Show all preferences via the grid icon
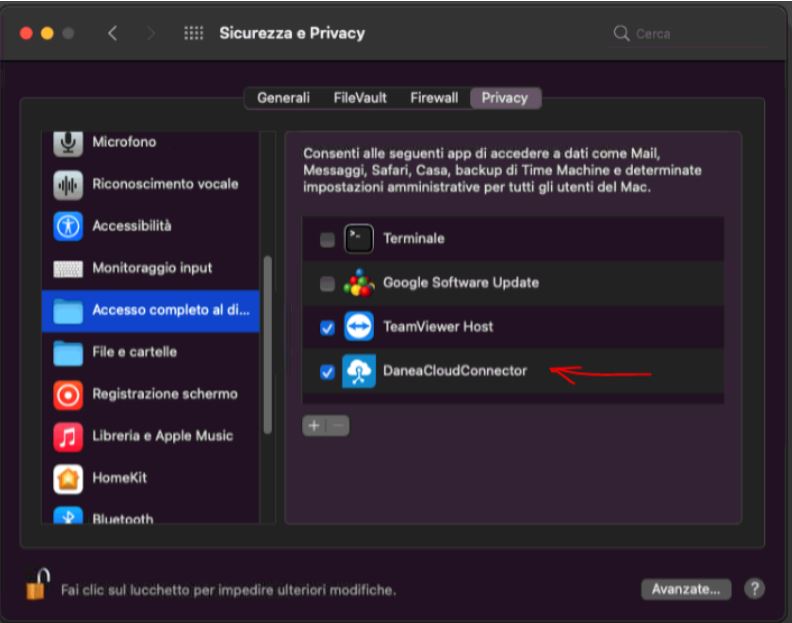792x623 pixels. (193, 33)
